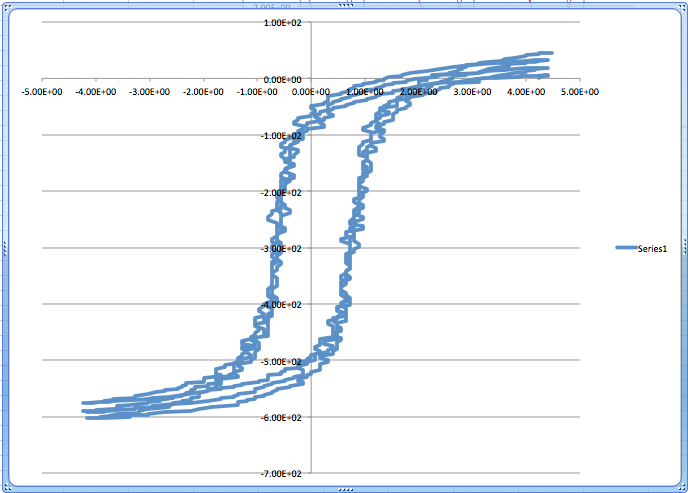This screenshot has width=688, height=493.
Task: Select the -5.00E+02 vertical axis label
Action: tap(283, 361)
